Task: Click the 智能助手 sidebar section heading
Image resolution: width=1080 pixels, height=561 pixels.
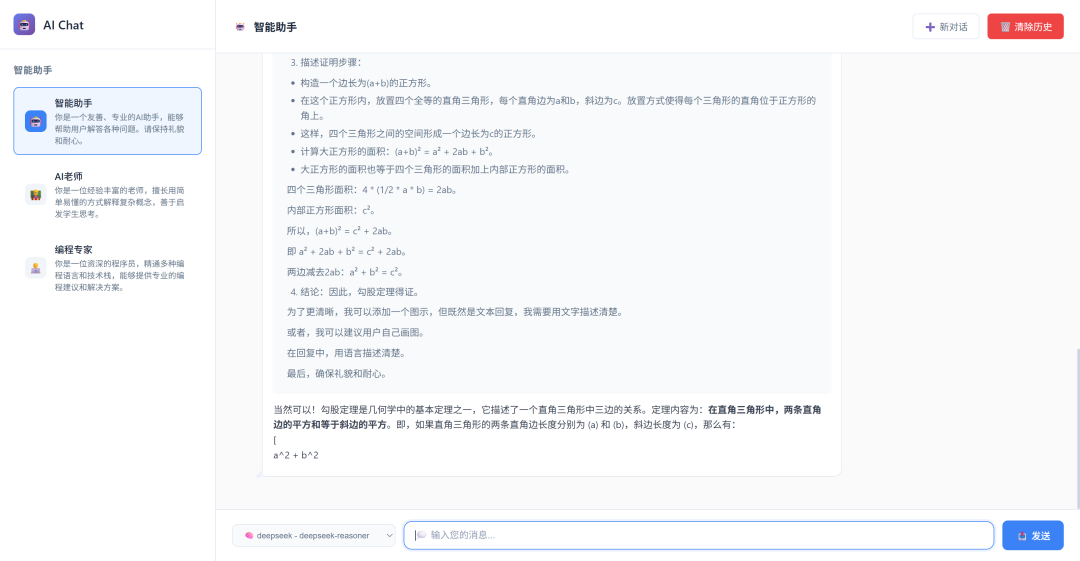Action: (x=33, y=70)
